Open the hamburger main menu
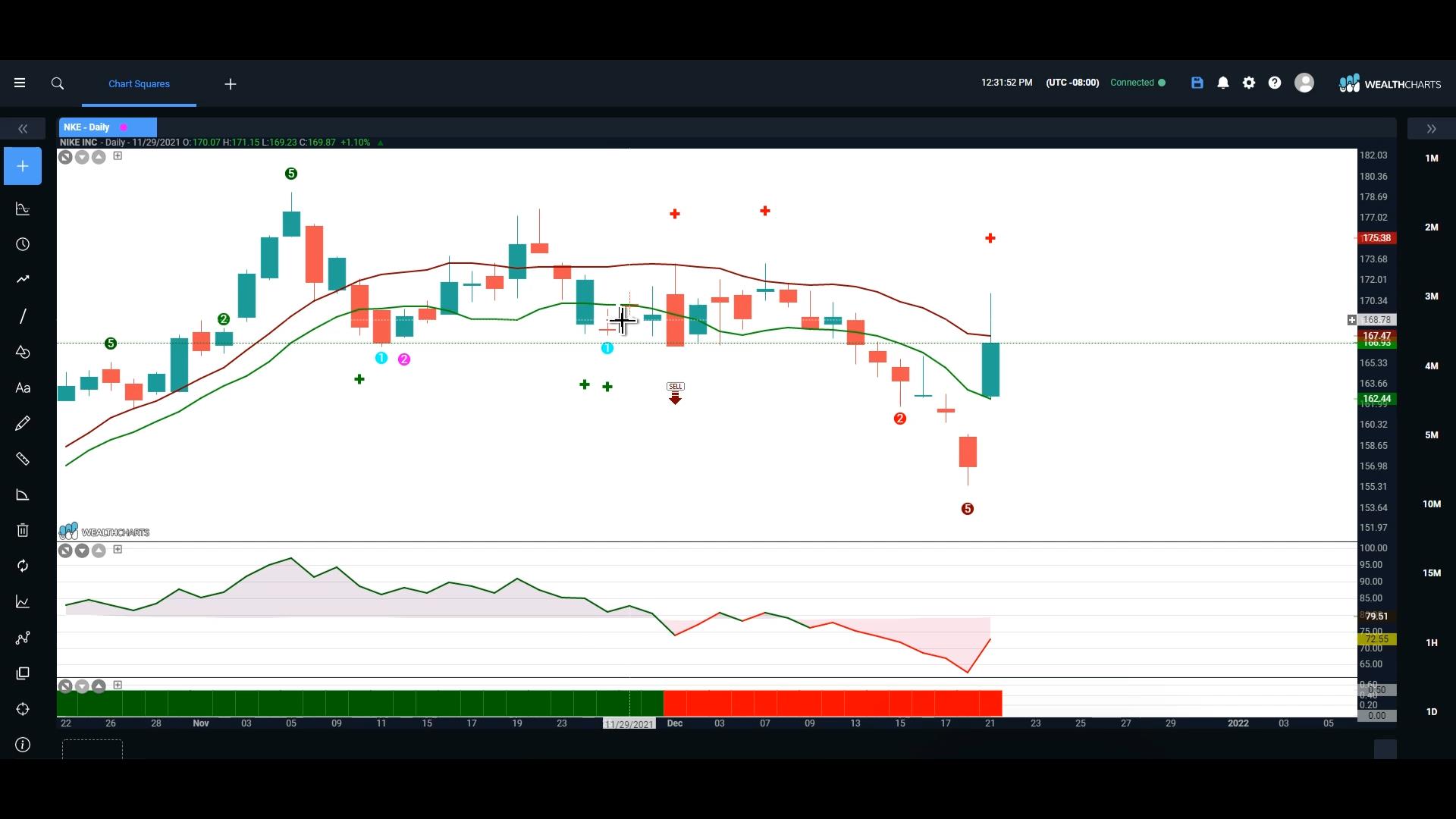The image size is (1456, 819). pos(20,83)
